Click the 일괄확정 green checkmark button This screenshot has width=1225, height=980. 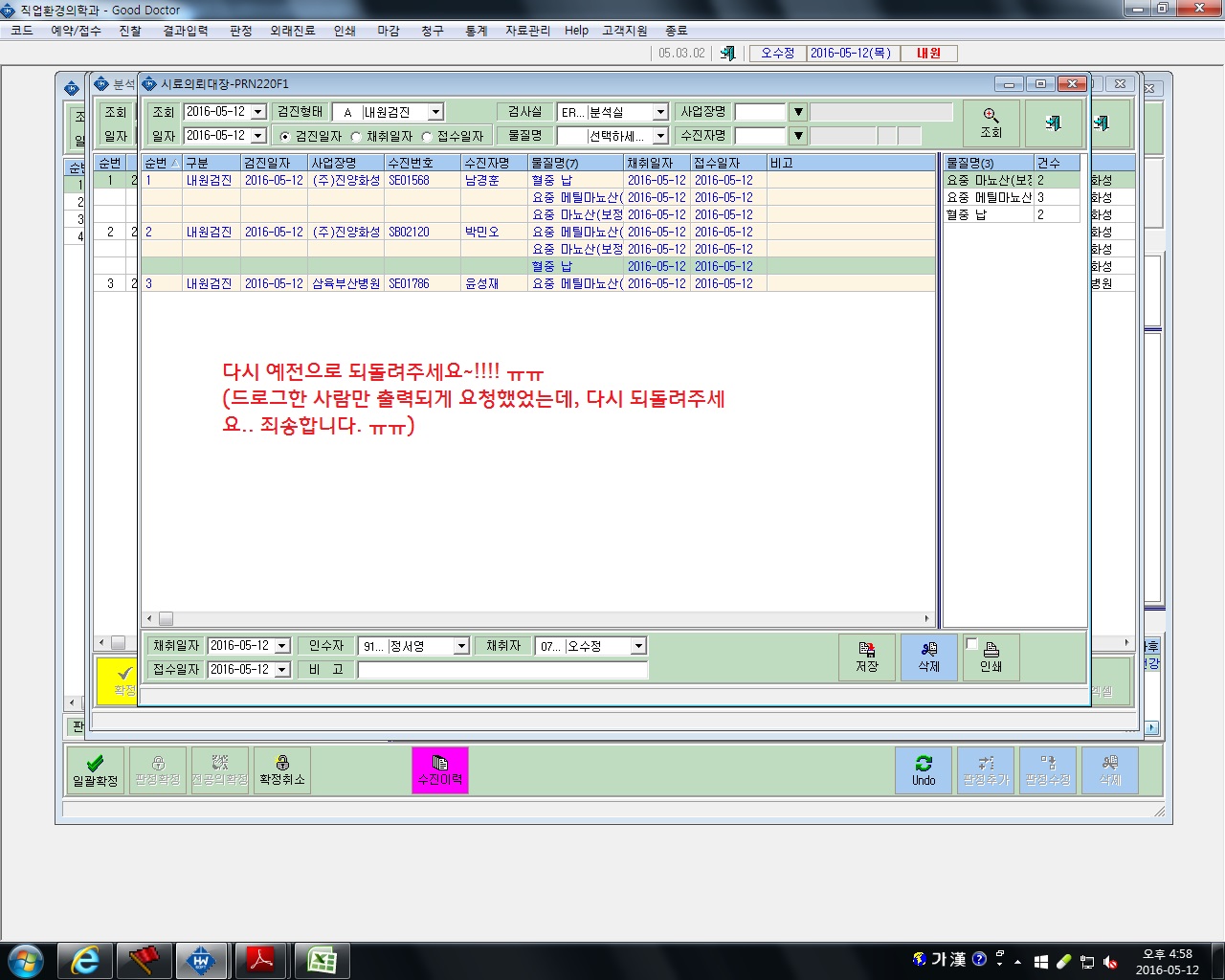click(95, 770)
